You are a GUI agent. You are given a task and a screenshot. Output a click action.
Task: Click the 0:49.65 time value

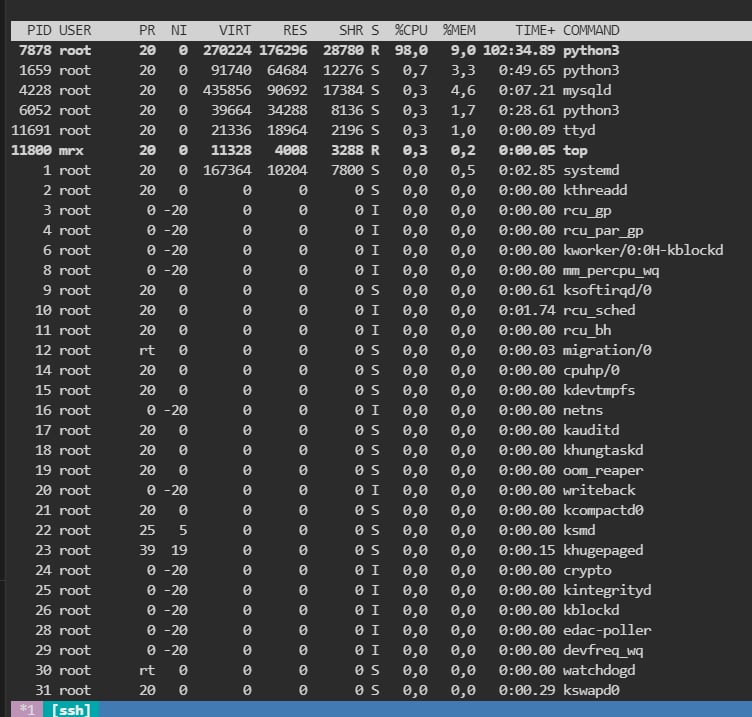pyautogui.click(x=527, y=71)
